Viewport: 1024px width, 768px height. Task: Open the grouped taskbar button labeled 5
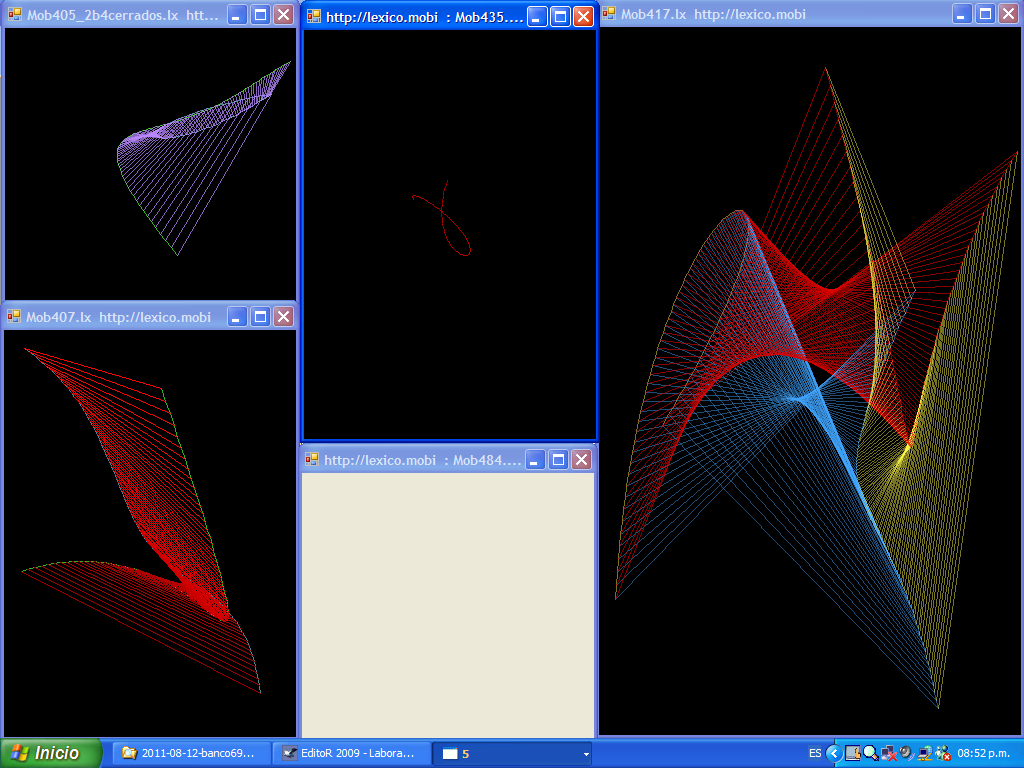coord(511,753)
